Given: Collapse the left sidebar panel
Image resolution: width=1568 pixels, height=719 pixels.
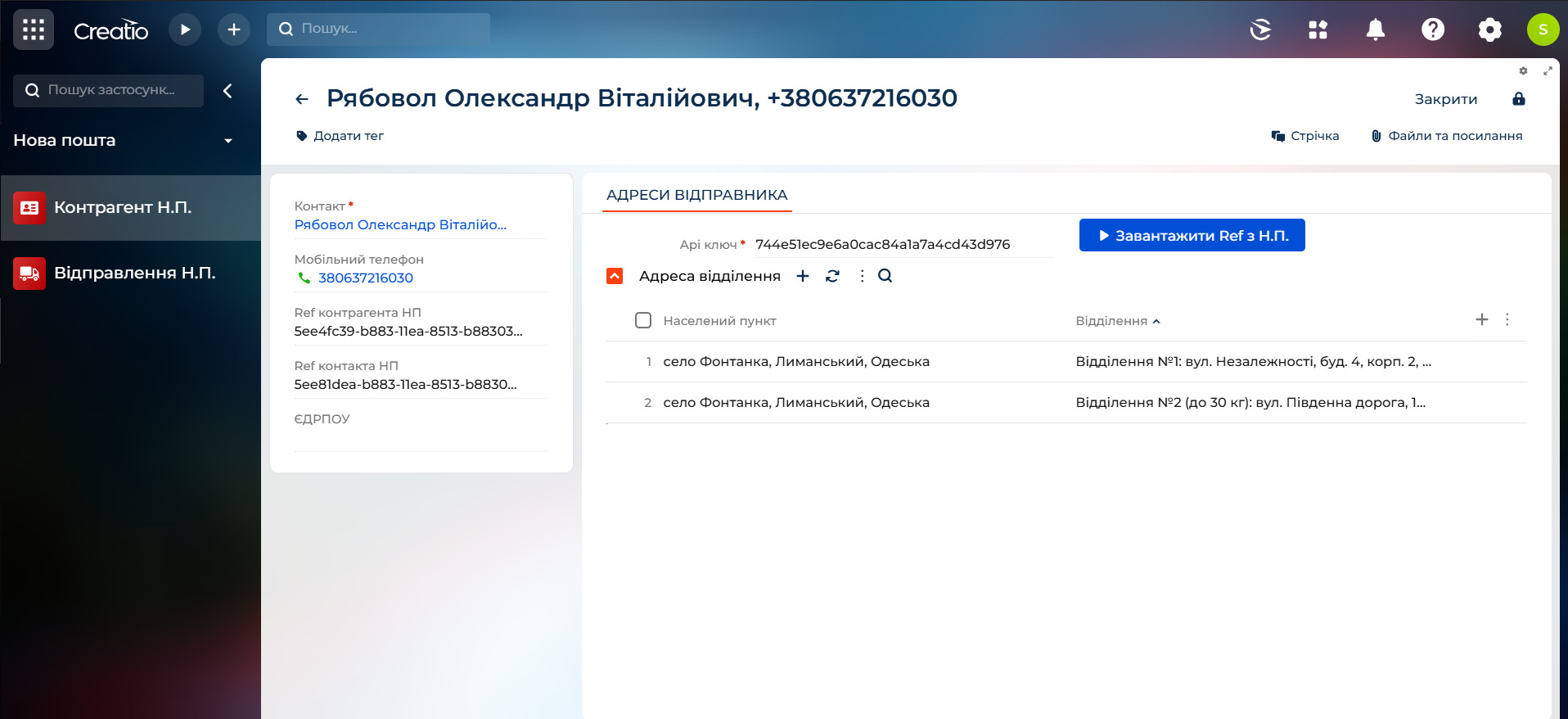Looking at the screenshot, I should 228,91.
